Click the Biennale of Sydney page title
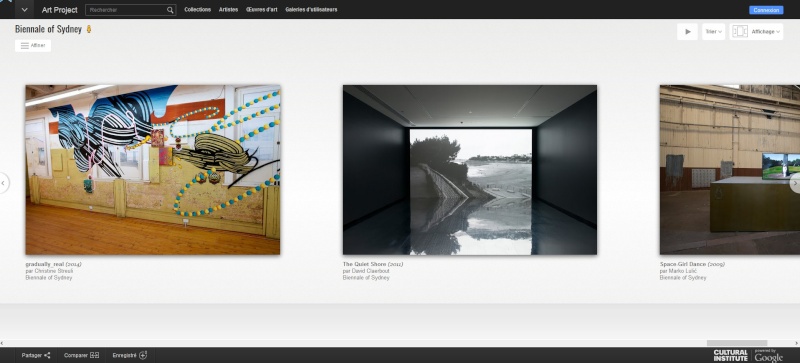This screenshot has width=800, height=363. click(48, 29)
